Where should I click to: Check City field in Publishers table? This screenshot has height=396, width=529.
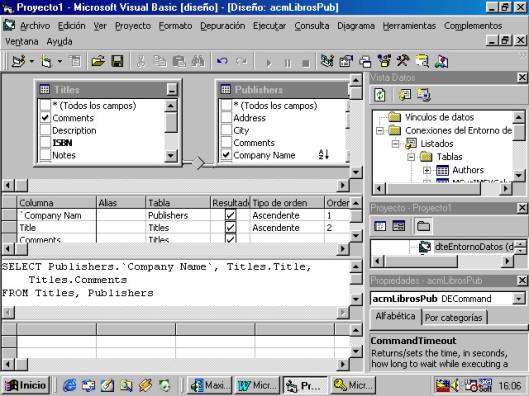[x=226, y=130]
